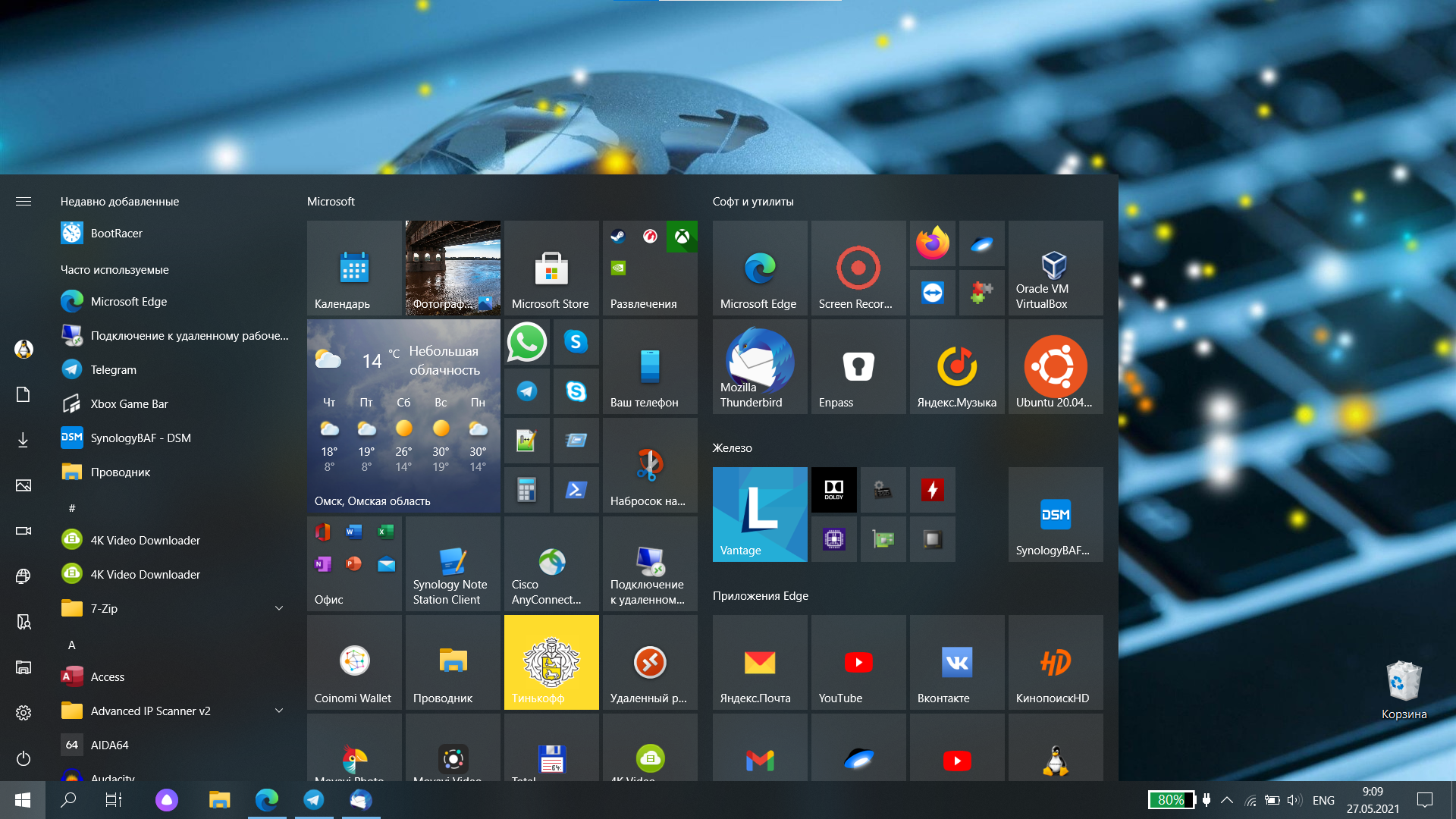
Task: Click the Power button in Start sidebar
Action: click(24, 758)
